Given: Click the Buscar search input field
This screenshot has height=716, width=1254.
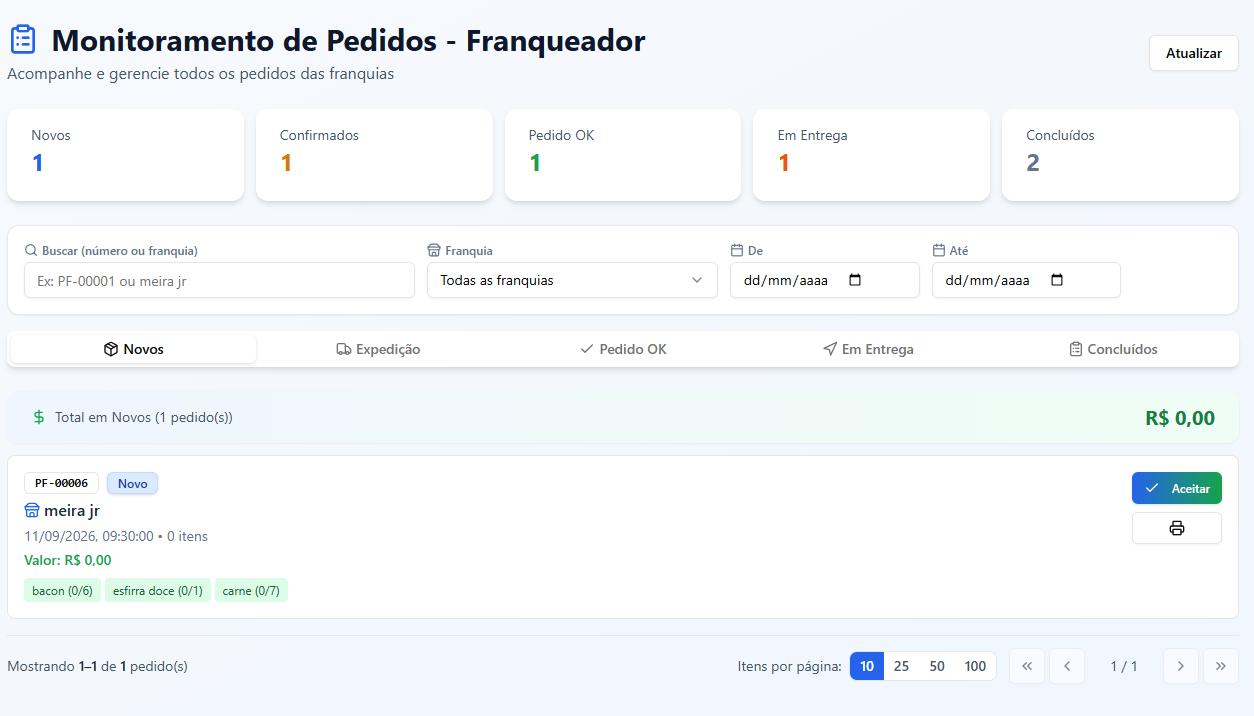Looking at the screenshot, I should coord(219,280).
